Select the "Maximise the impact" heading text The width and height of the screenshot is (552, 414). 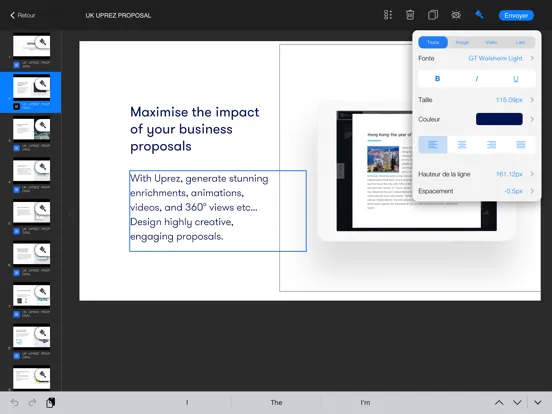[195, 129]
